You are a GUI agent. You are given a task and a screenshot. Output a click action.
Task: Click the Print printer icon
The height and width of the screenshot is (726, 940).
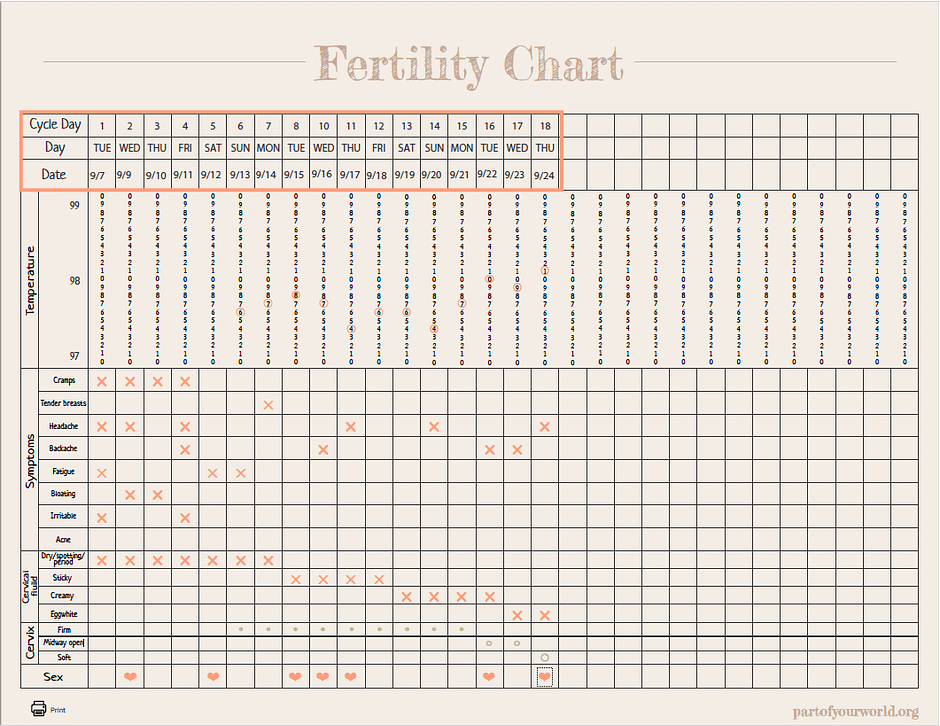[39, 709]
